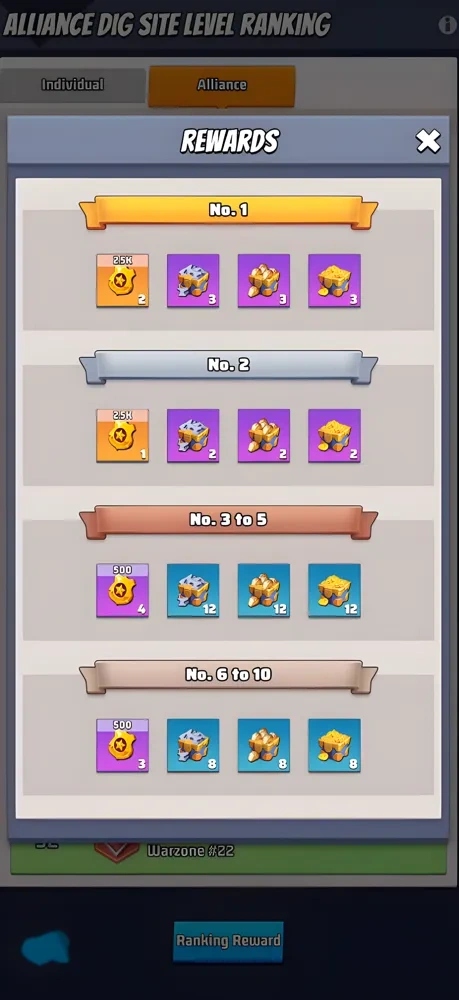Viewport: 459px width, 1000px height.
Task: Select the blue iron chest in No. 6 to 10
Action: pos(193,746)
